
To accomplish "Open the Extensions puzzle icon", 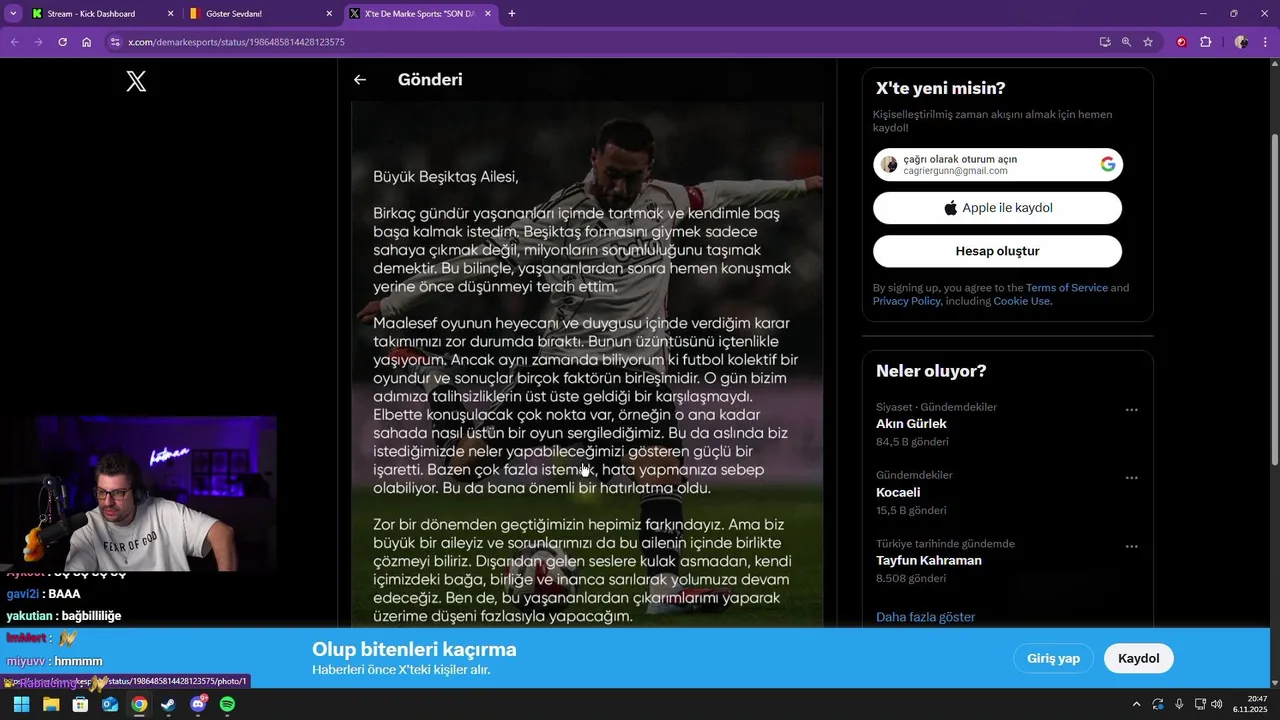I will 1205,42.
